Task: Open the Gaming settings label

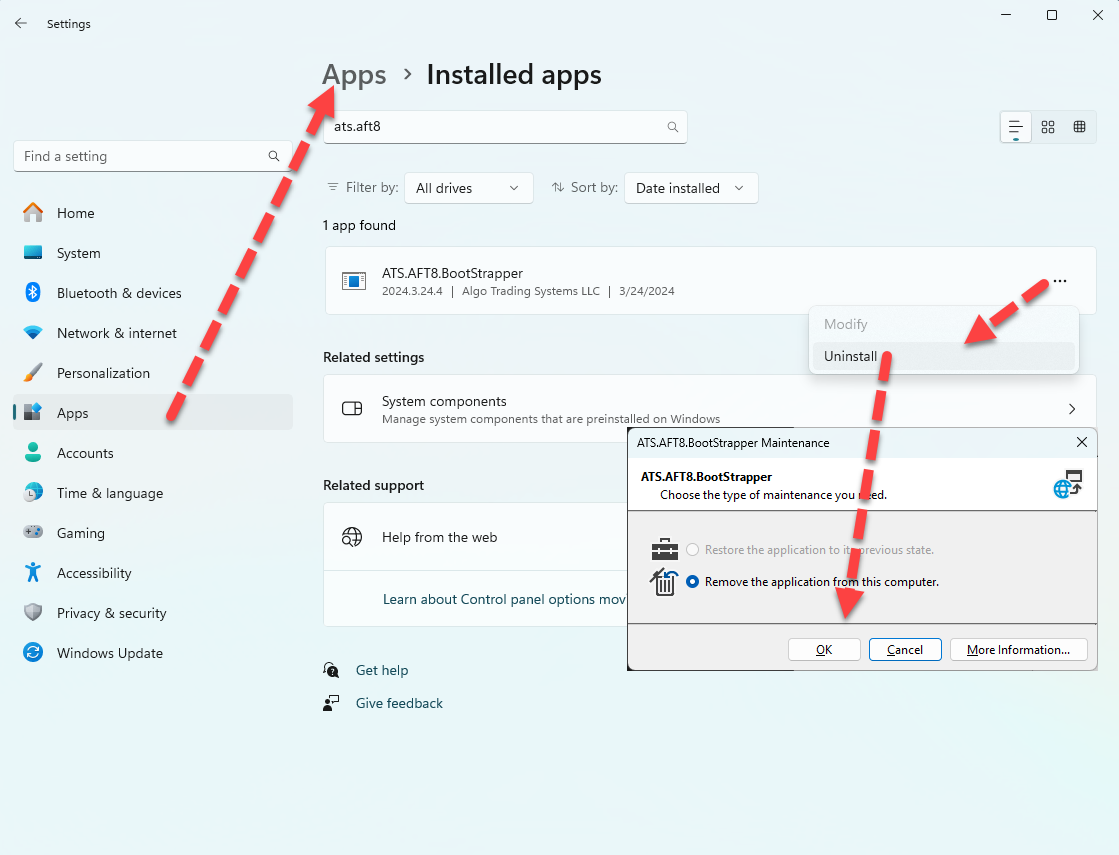Action: 81,533
